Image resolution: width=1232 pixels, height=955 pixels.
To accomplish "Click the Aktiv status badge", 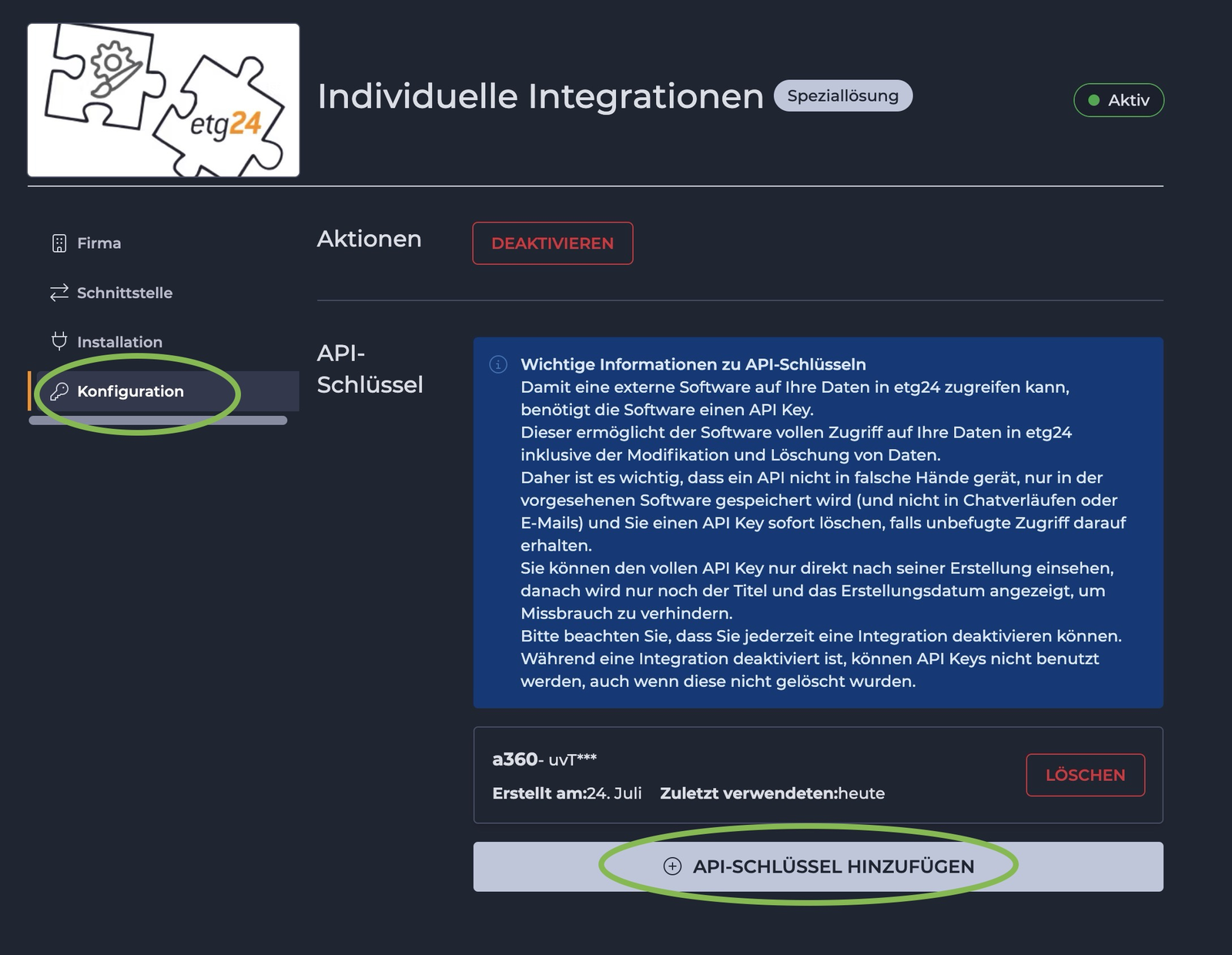I will click(x=1119, y=100).
